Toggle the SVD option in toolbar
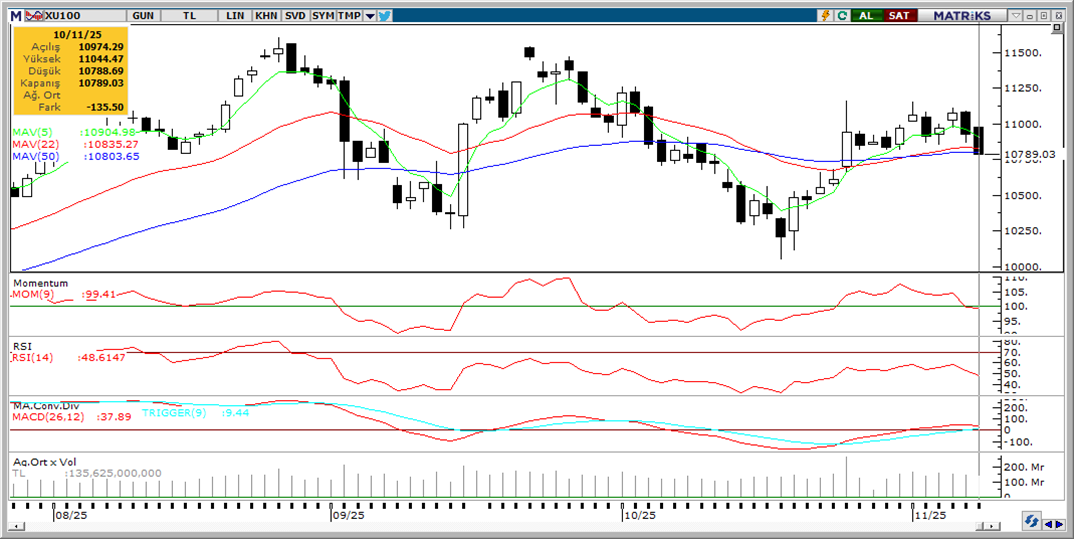1074x539 pixels. (295, 16)
